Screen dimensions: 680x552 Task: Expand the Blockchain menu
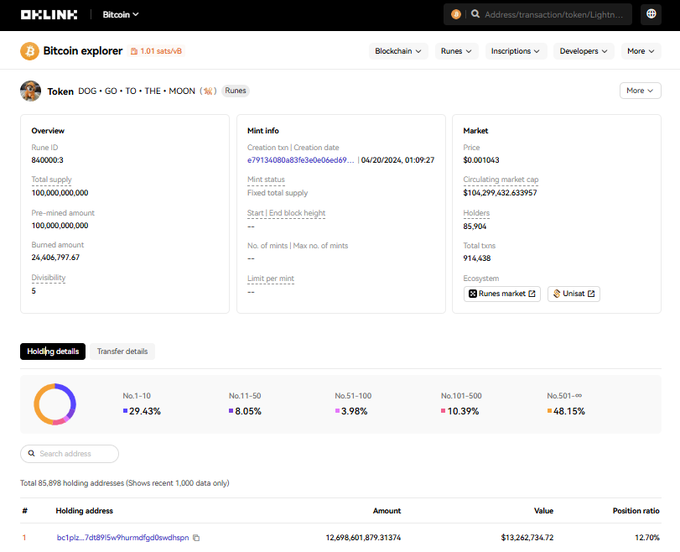coord(398,51)
